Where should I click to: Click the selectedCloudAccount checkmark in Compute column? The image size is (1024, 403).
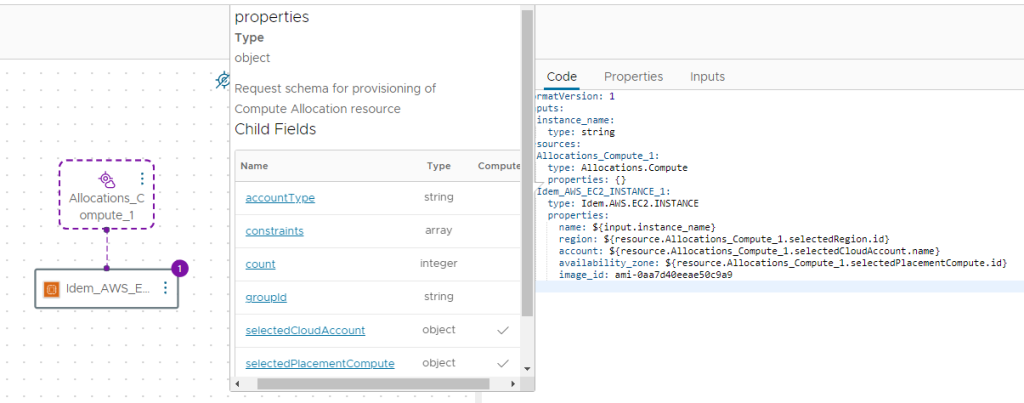click(x=502, y=330)
